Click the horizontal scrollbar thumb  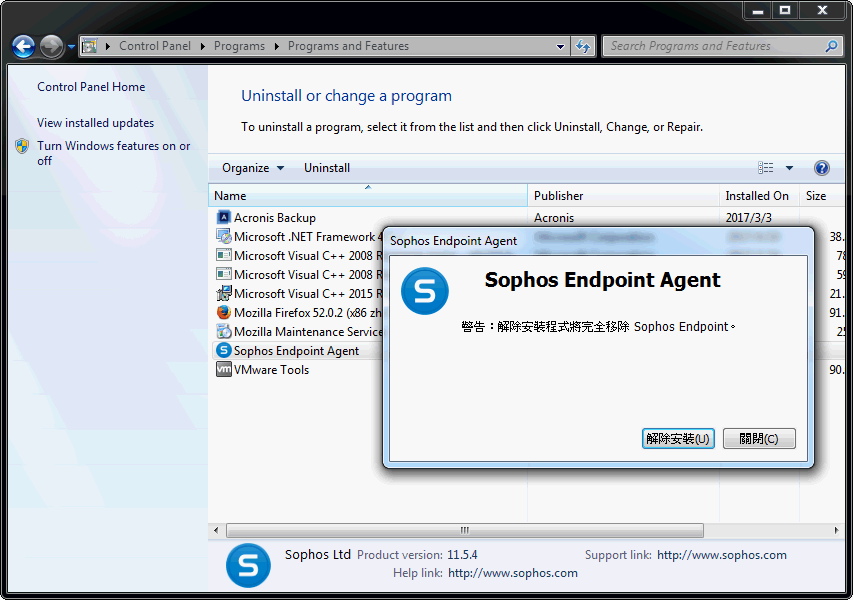point(465,530)
